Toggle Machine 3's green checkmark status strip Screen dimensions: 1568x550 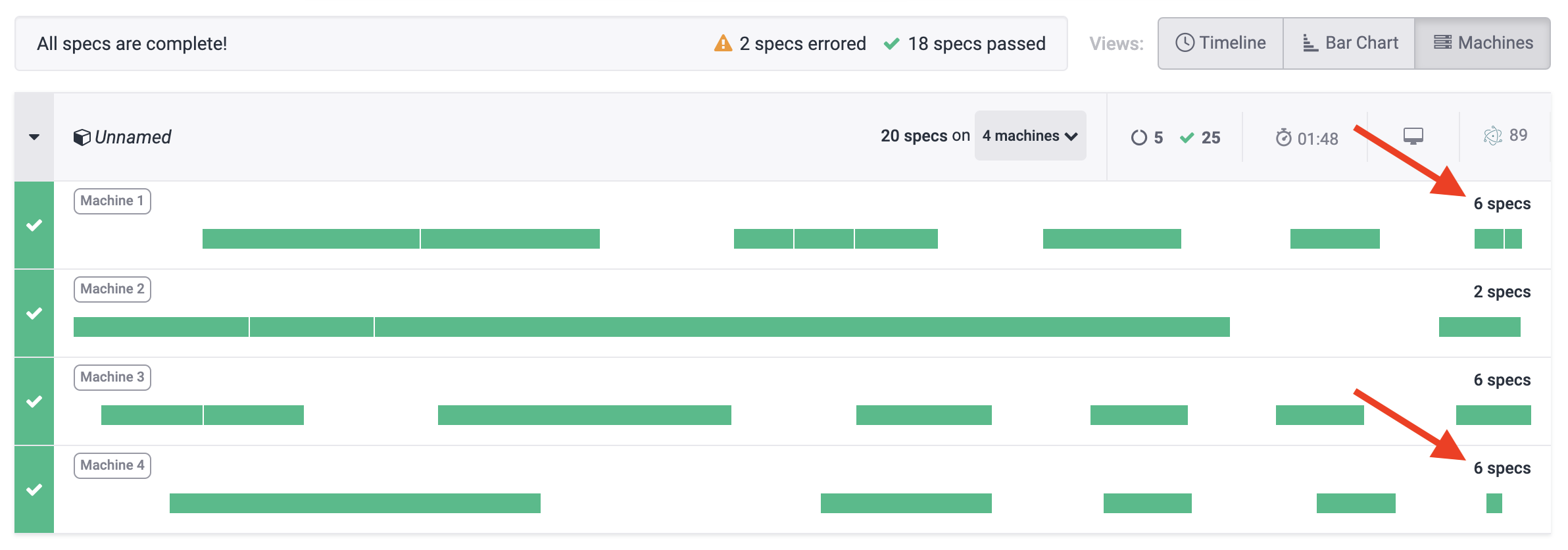[x=34, y=401]
